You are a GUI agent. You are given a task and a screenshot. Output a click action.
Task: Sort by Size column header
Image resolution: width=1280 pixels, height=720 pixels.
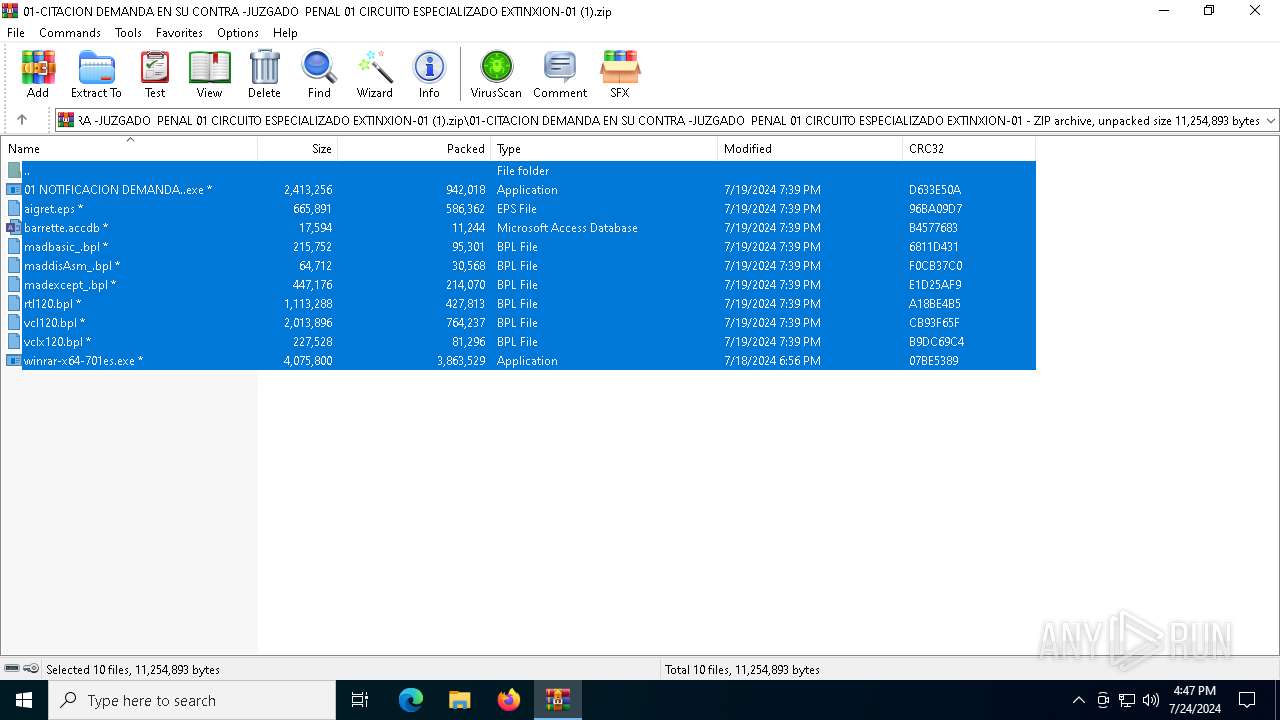[x=298, y=148]
